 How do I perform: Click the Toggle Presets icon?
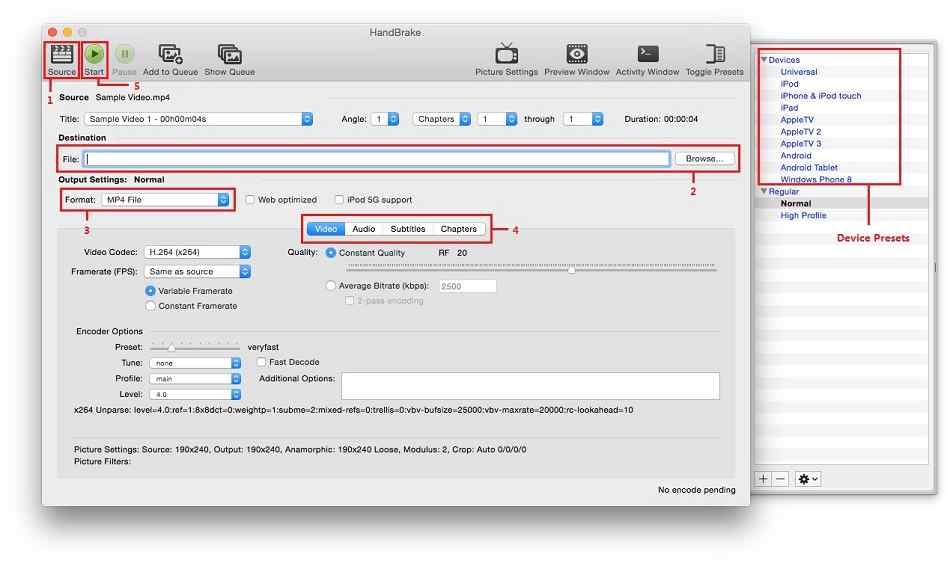tap(715, 53)
